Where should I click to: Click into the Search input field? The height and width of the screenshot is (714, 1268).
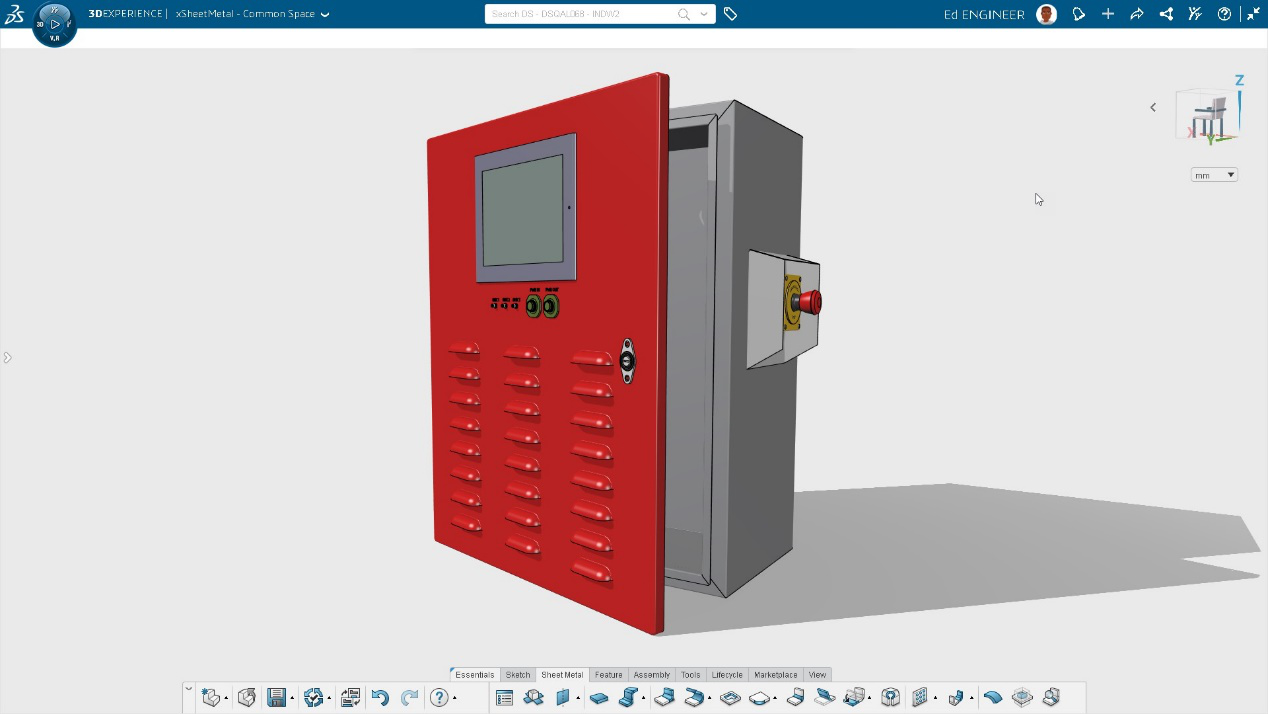(580, 14)
